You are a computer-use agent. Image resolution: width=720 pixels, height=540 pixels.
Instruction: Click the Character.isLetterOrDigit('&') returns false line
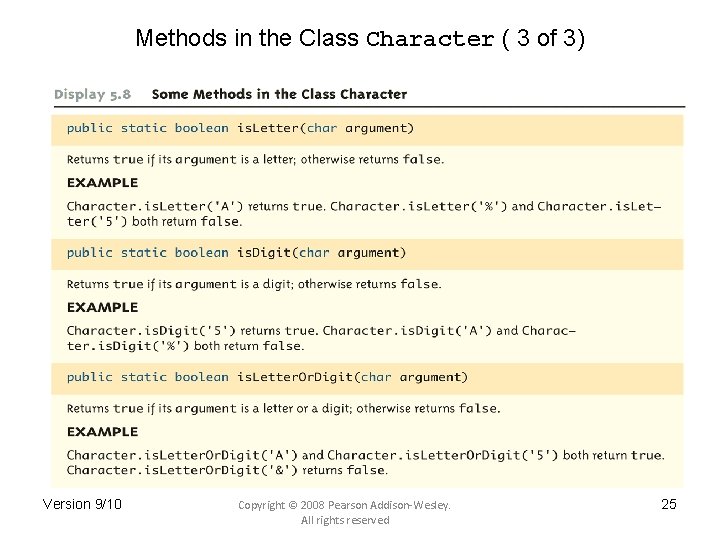226,470
